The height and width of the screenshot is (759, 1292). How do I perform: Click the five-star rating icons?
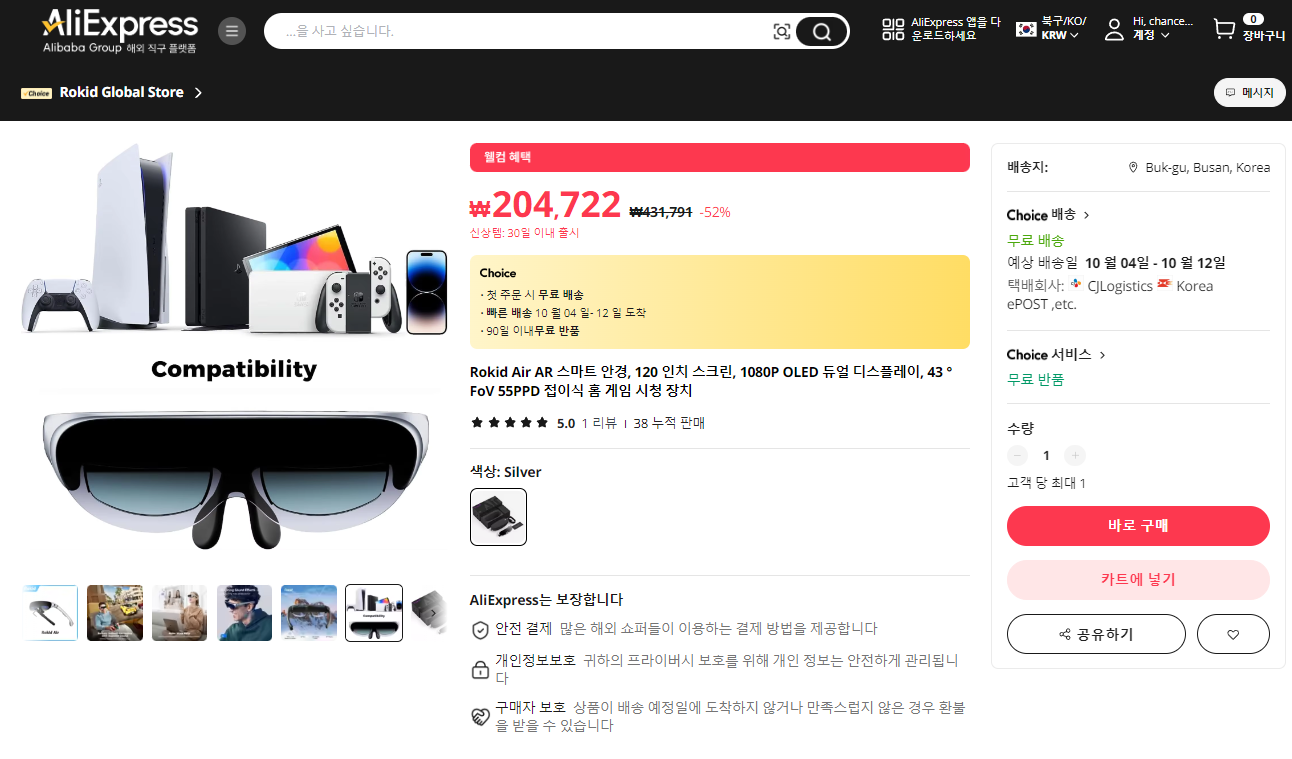coord(510,423)
